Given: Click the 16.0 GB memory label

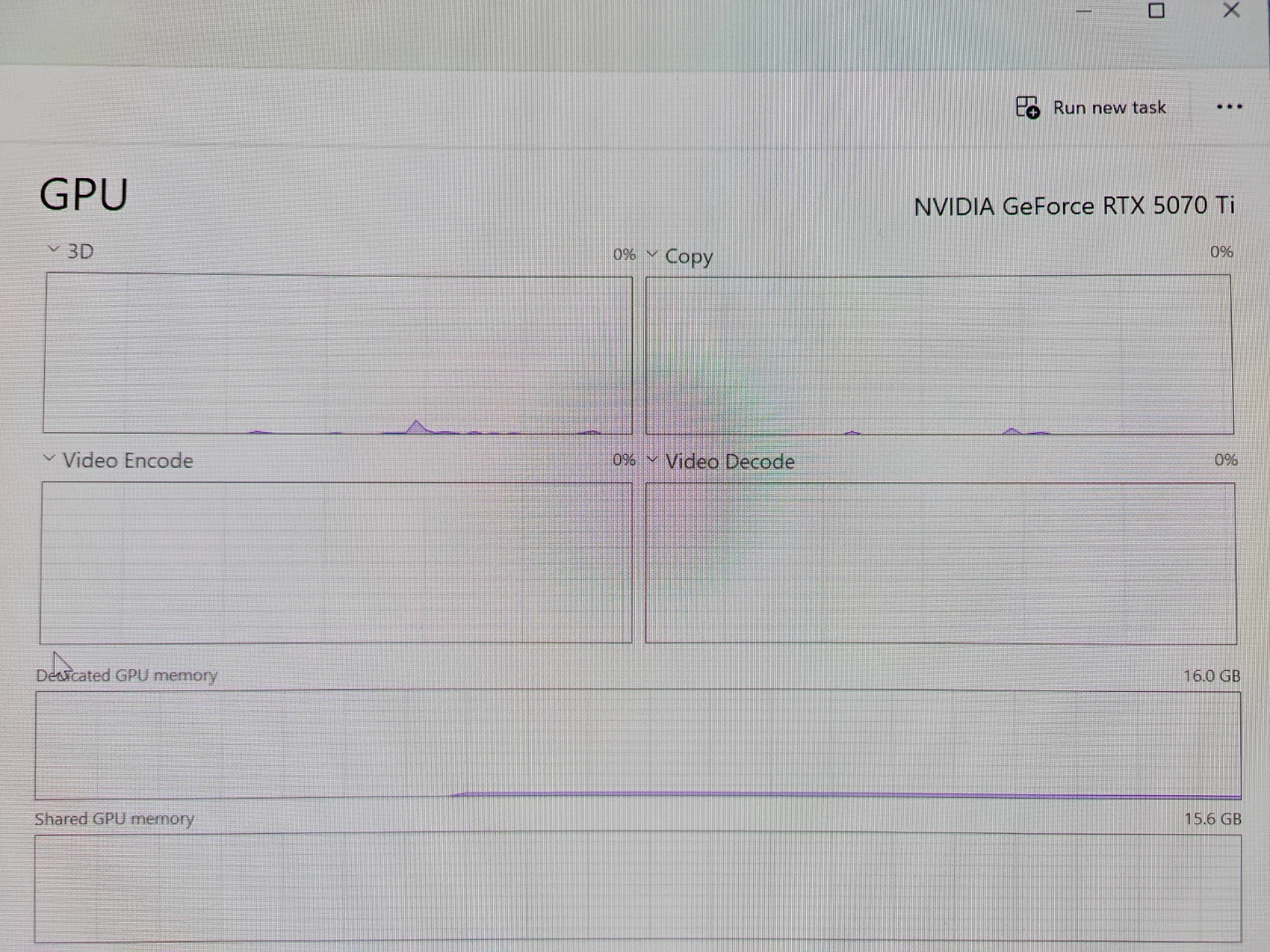Looking at the screenshot, I should point(1212,676).
